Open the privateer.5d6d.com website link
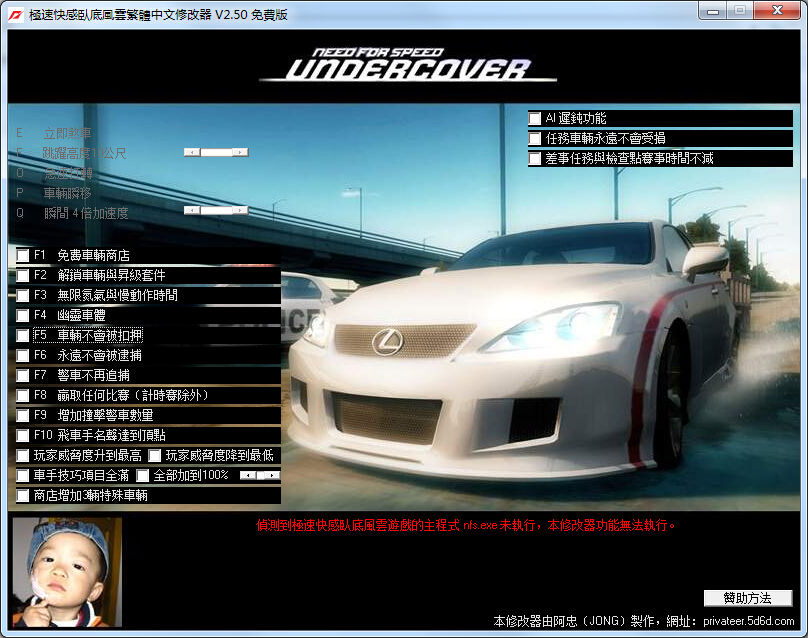The width and height of the screenshot is (808, 638). (751, 623)
